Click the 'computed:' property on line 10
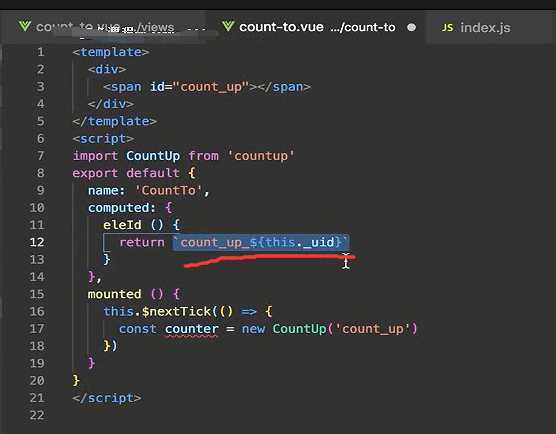The height and width of the screenshot is (434, 556). tap(122, 208)
